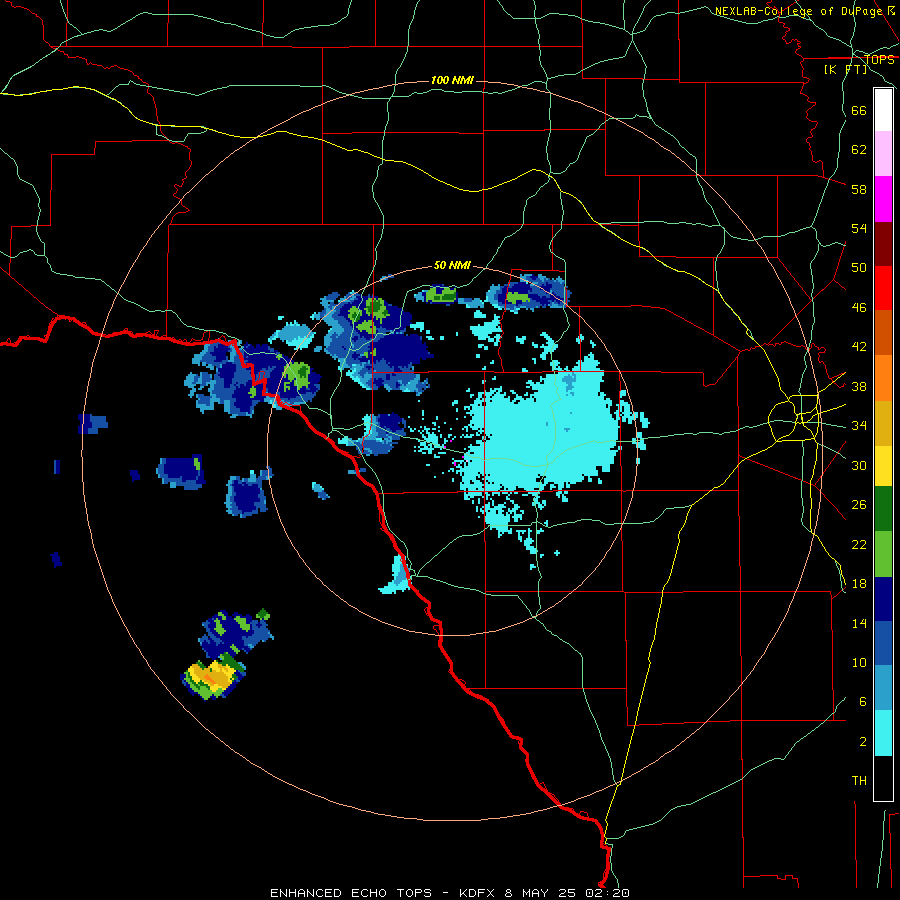Click the legend value 50
Viewport: 900px width, 900px height.
pos(859,267)
